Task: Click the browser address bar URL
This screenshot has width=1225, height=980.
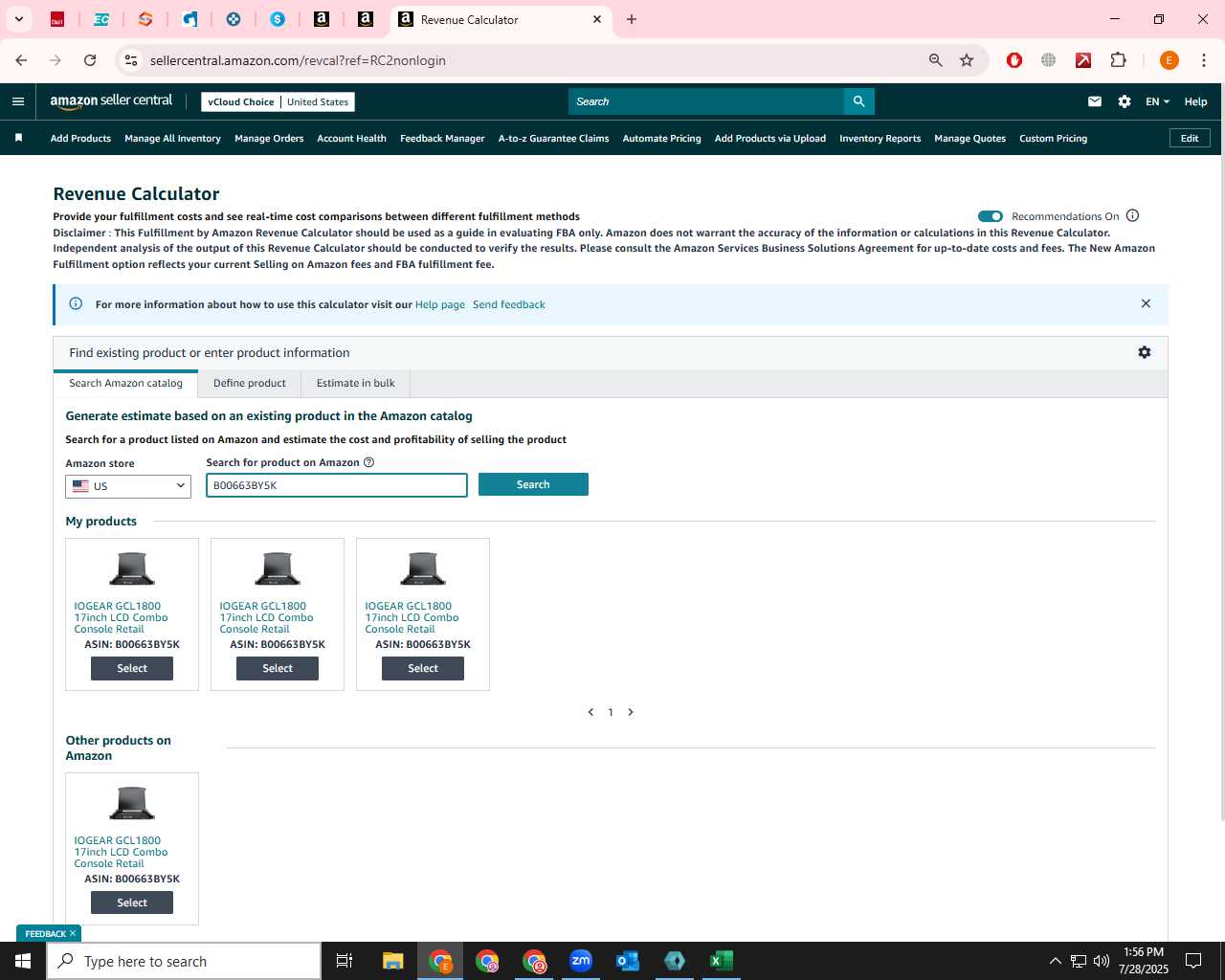Action: (x=298, y=60)
